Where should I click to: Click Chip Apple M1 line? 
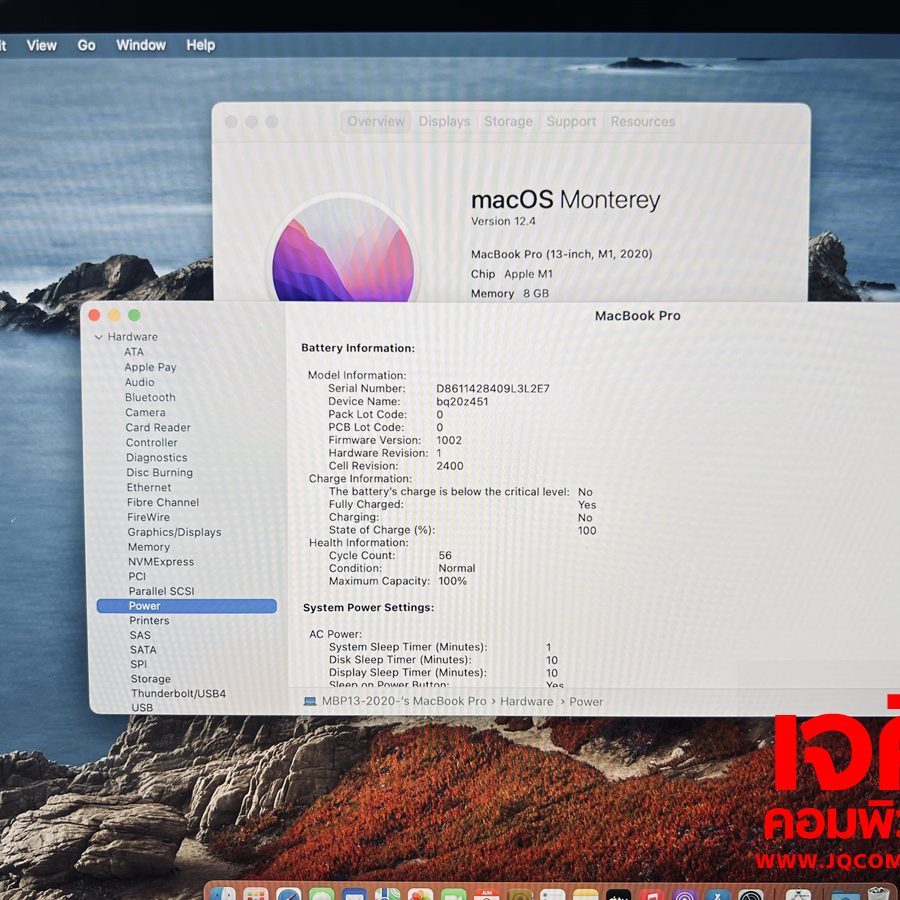click(511, 274)
